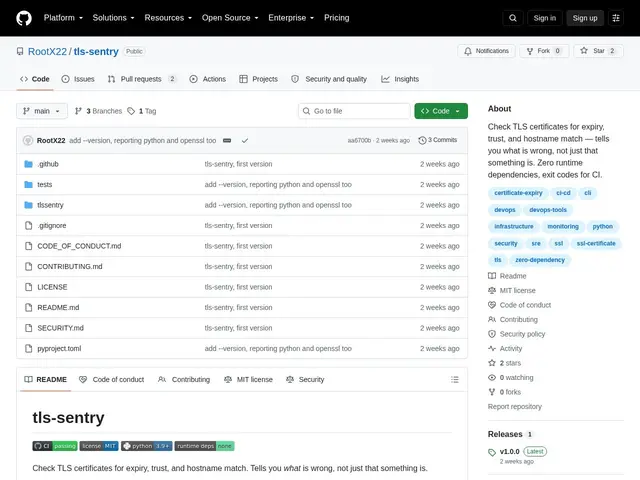Open the main branch selector dropdown
Screen dimensions: 640x480
coord(42,111)
